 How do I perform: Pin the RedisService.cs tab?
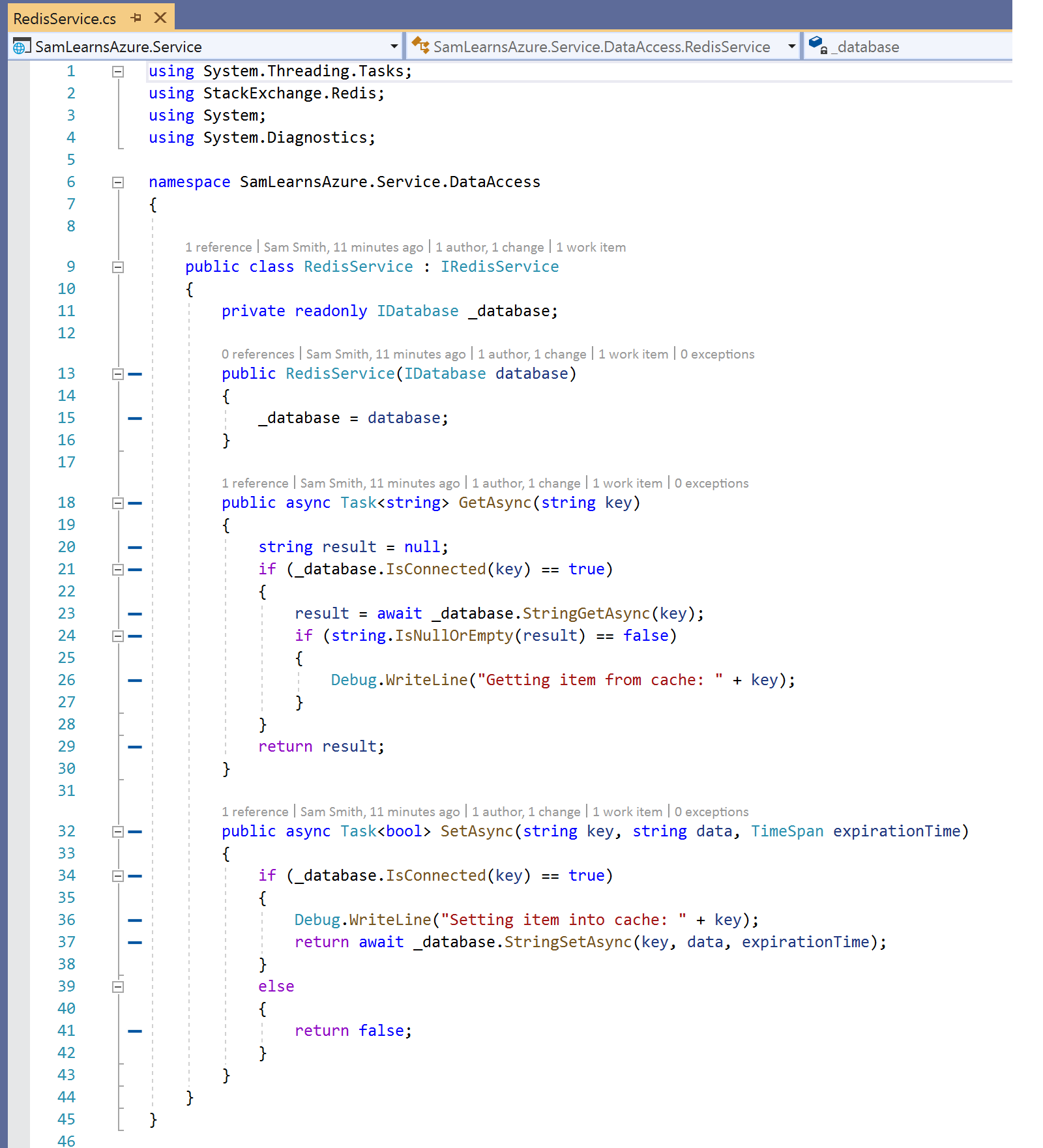coord(136,18)
